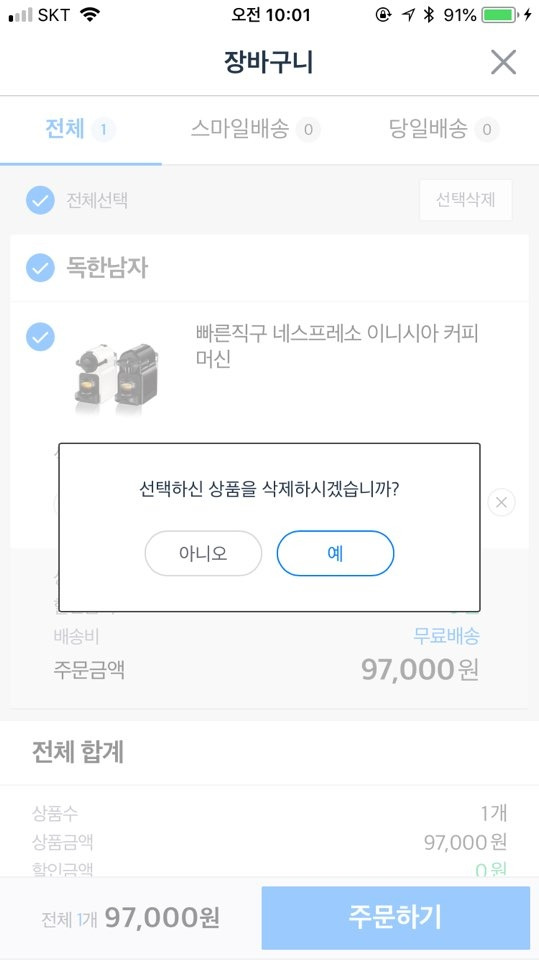Click the circled X remove-item icon
The height and width of the screenshot is (960, 539).
pyautogui.click(x=501, y=503)
